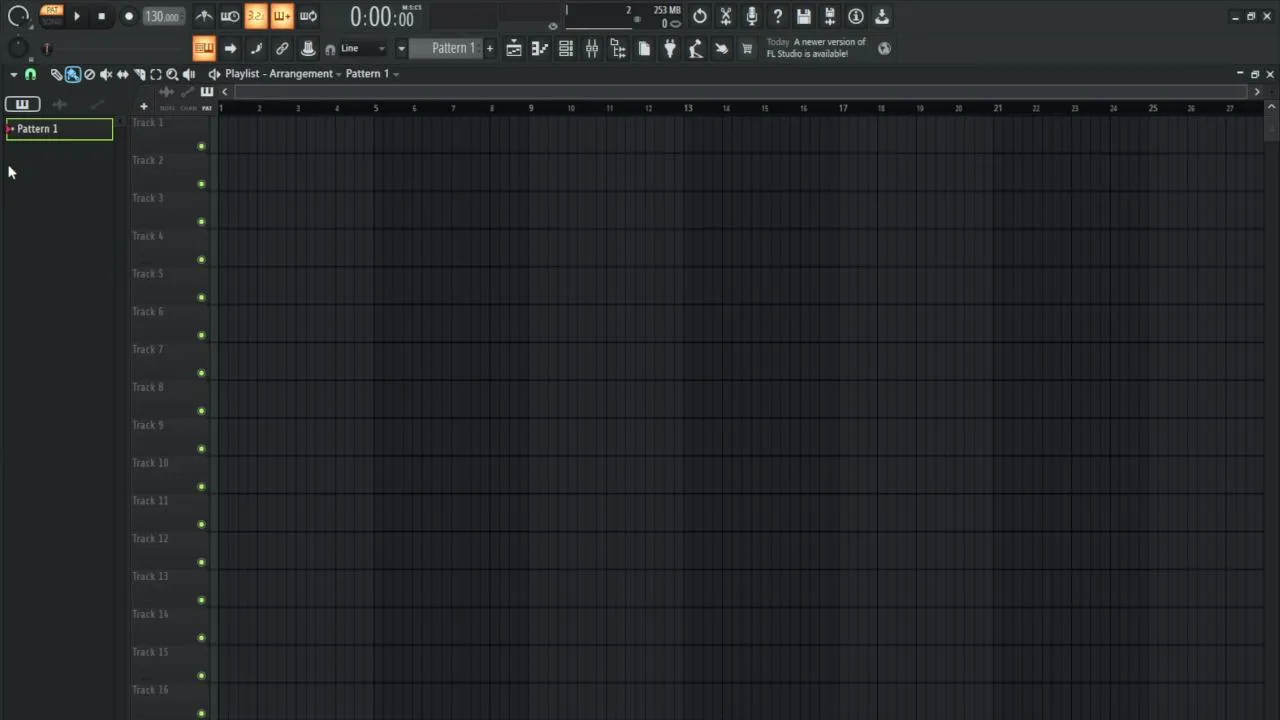Toggle auto-scroll arrow button

(230, 48)
